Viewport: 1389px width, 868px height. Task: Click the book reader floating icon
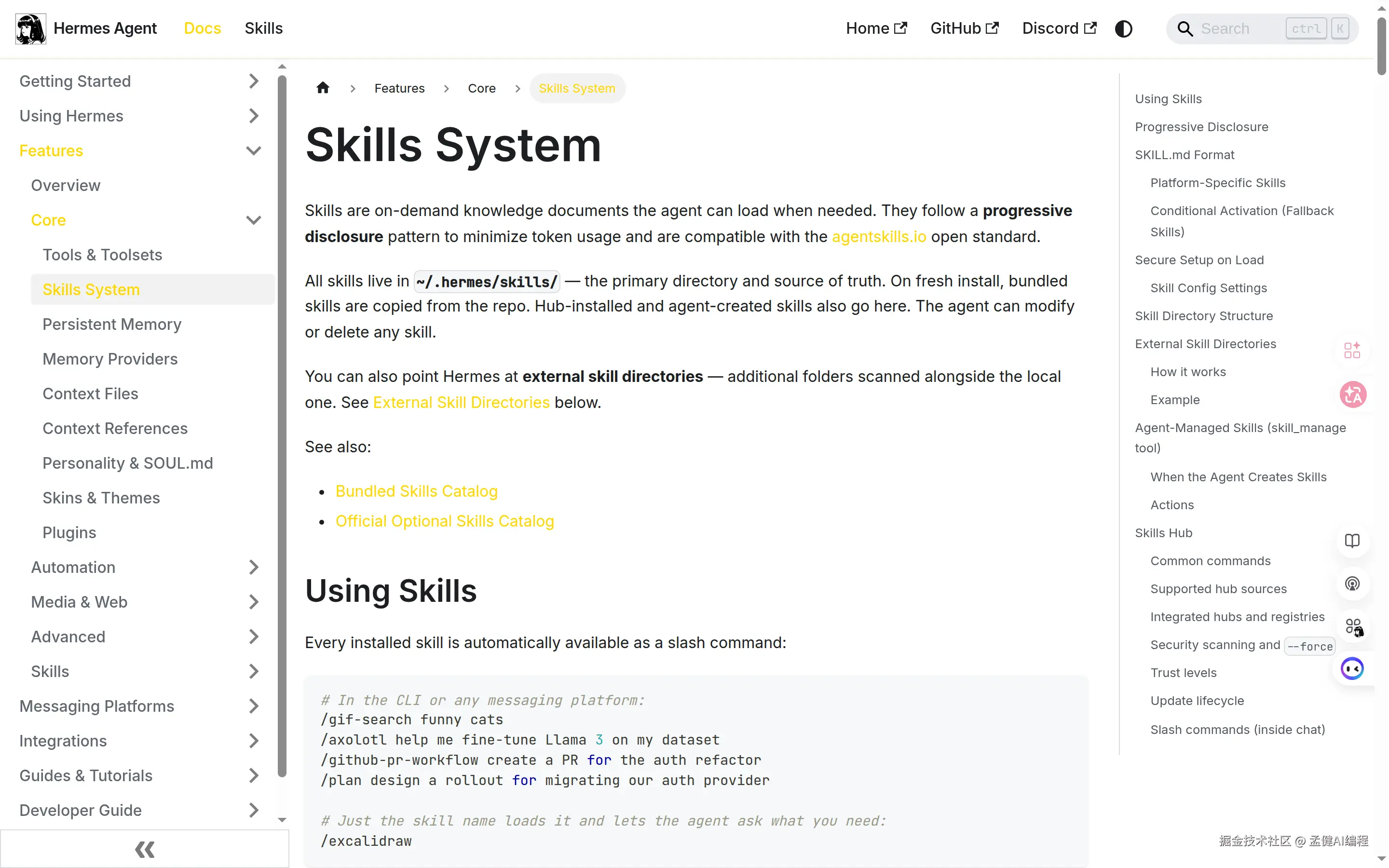point(1352,540)
